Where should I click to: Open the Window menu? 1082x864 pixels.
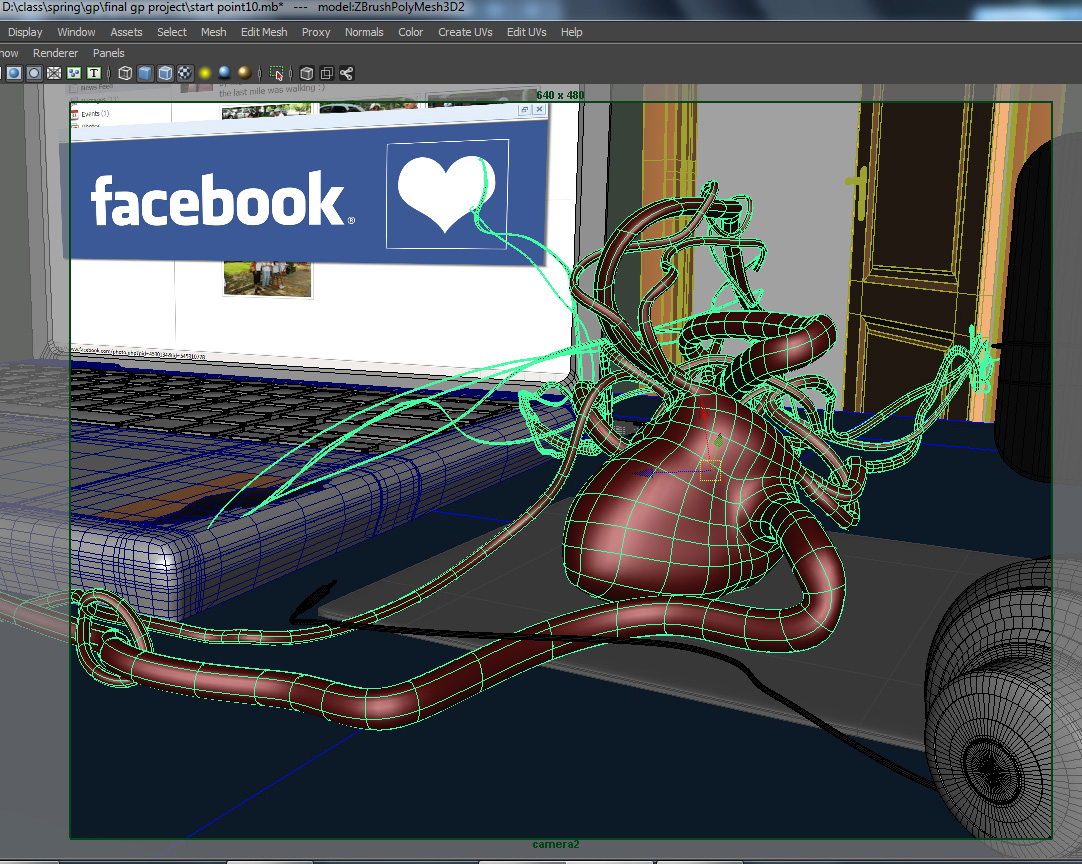pos(77,32)
